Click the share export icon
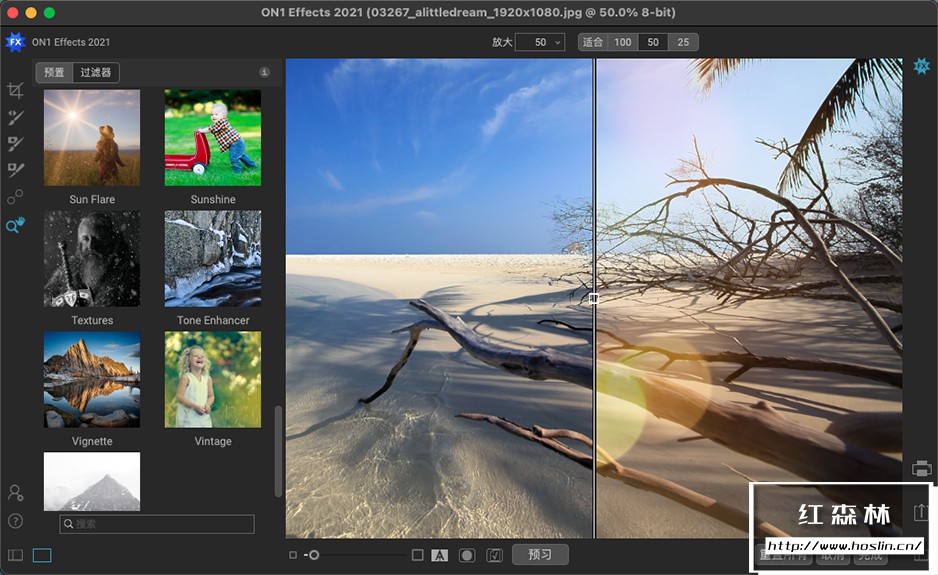The image size is (938, 575). (921, 512)
